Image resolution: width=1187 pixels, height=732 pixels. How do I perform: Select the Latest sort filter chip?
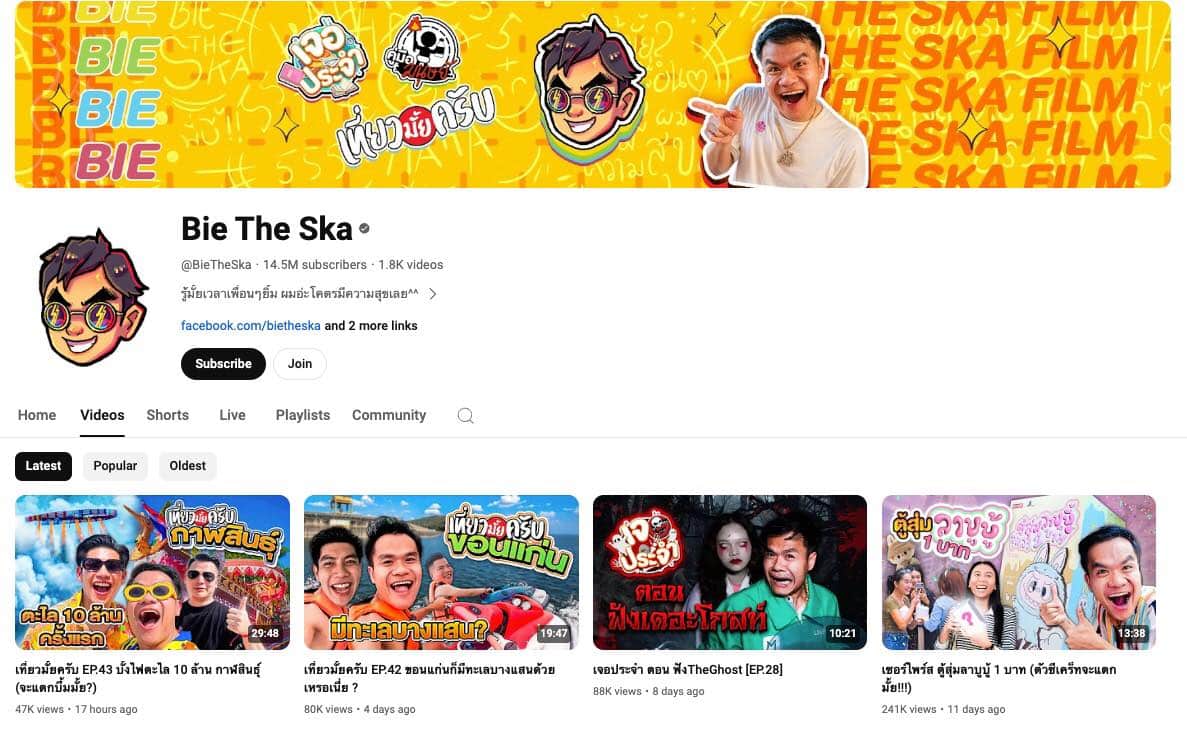click(43, 466)
